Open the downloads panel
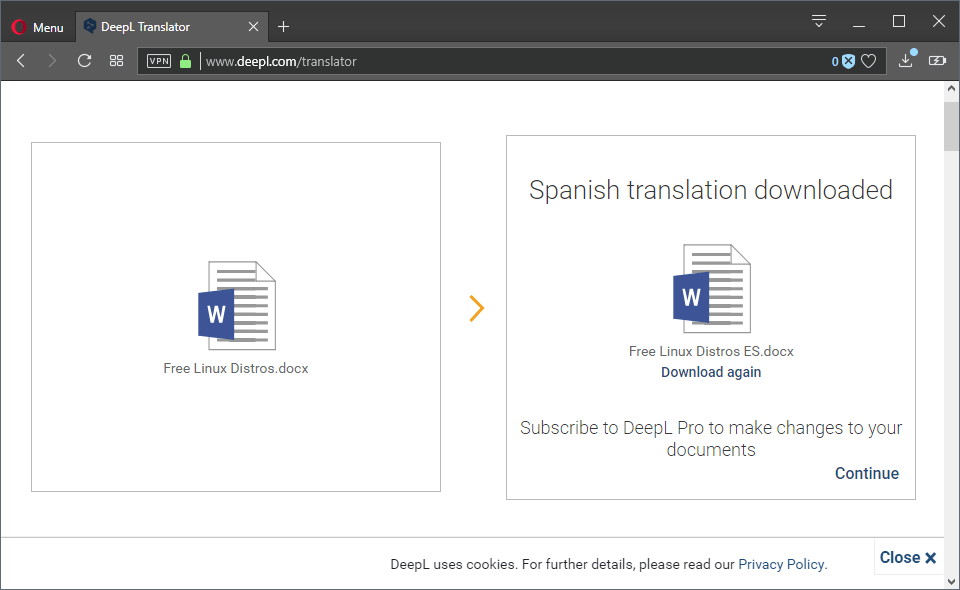This screenshot has width=960, height=590. click(906, 59)
